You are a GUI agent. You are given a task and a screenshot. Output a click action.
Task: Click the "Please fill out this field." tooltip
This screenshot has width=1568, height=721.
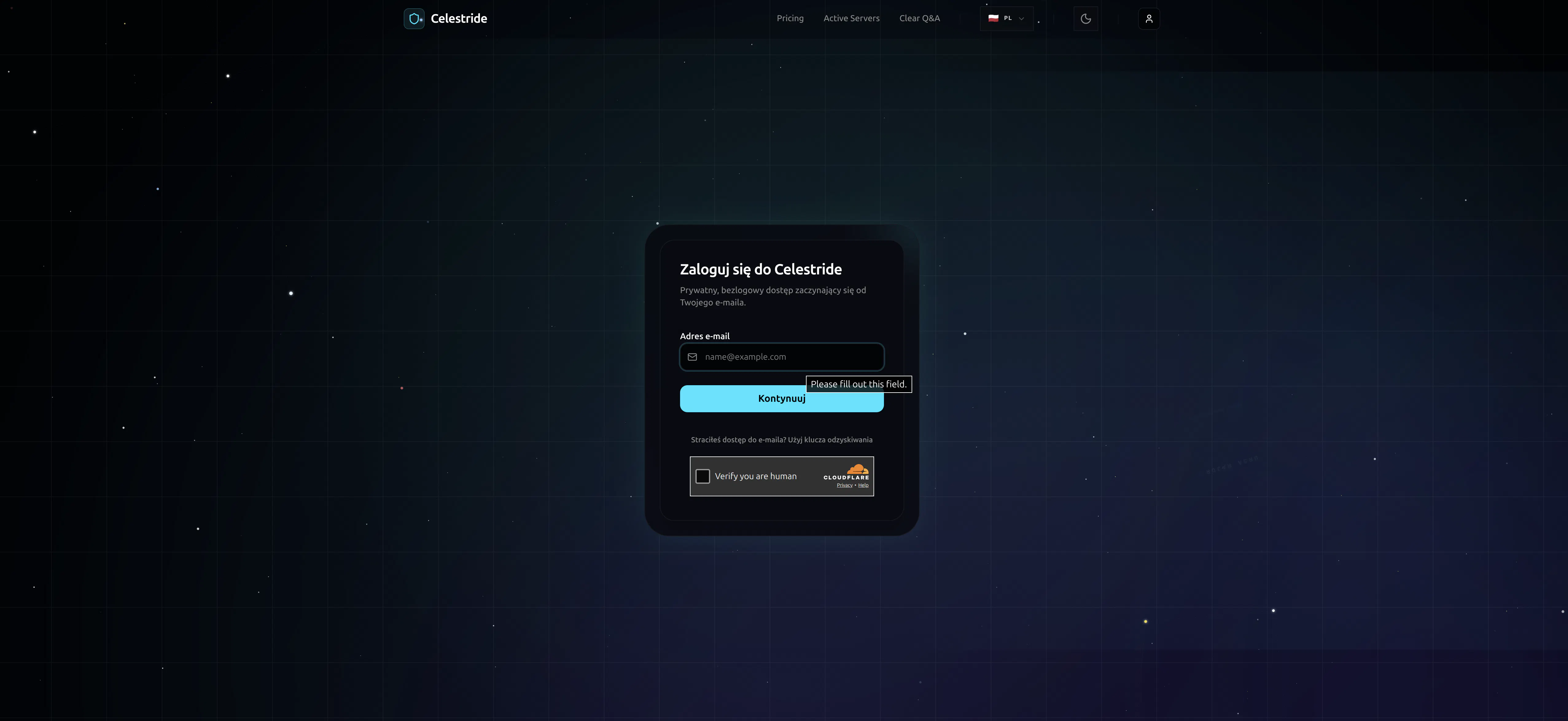tap(859, 385)
